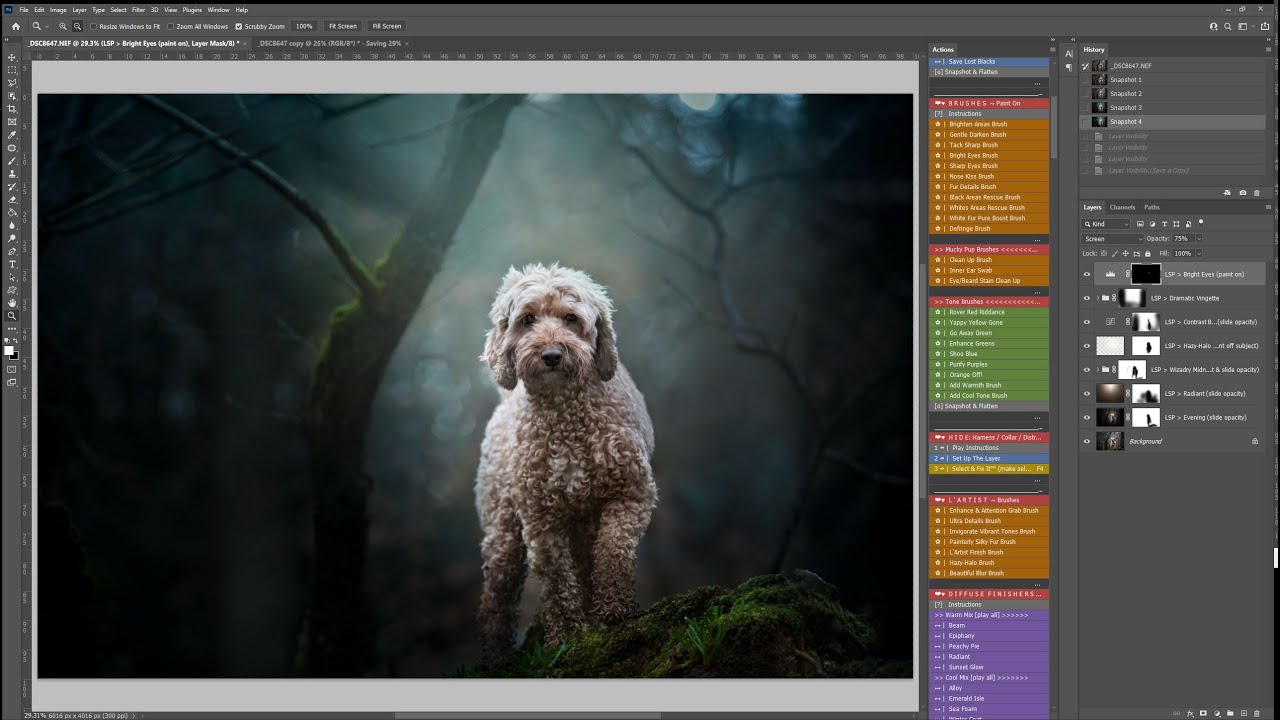Click the Home icon in options bar
Image resolution: width=1280 pixels, height=720 pixels.
(x=16, y=26)
